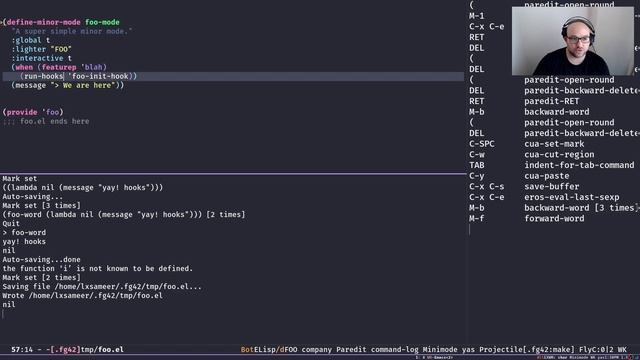
Task: Click the ELisp/d major mode indicator
Action: pyautogui.click(x=269, y=350)
